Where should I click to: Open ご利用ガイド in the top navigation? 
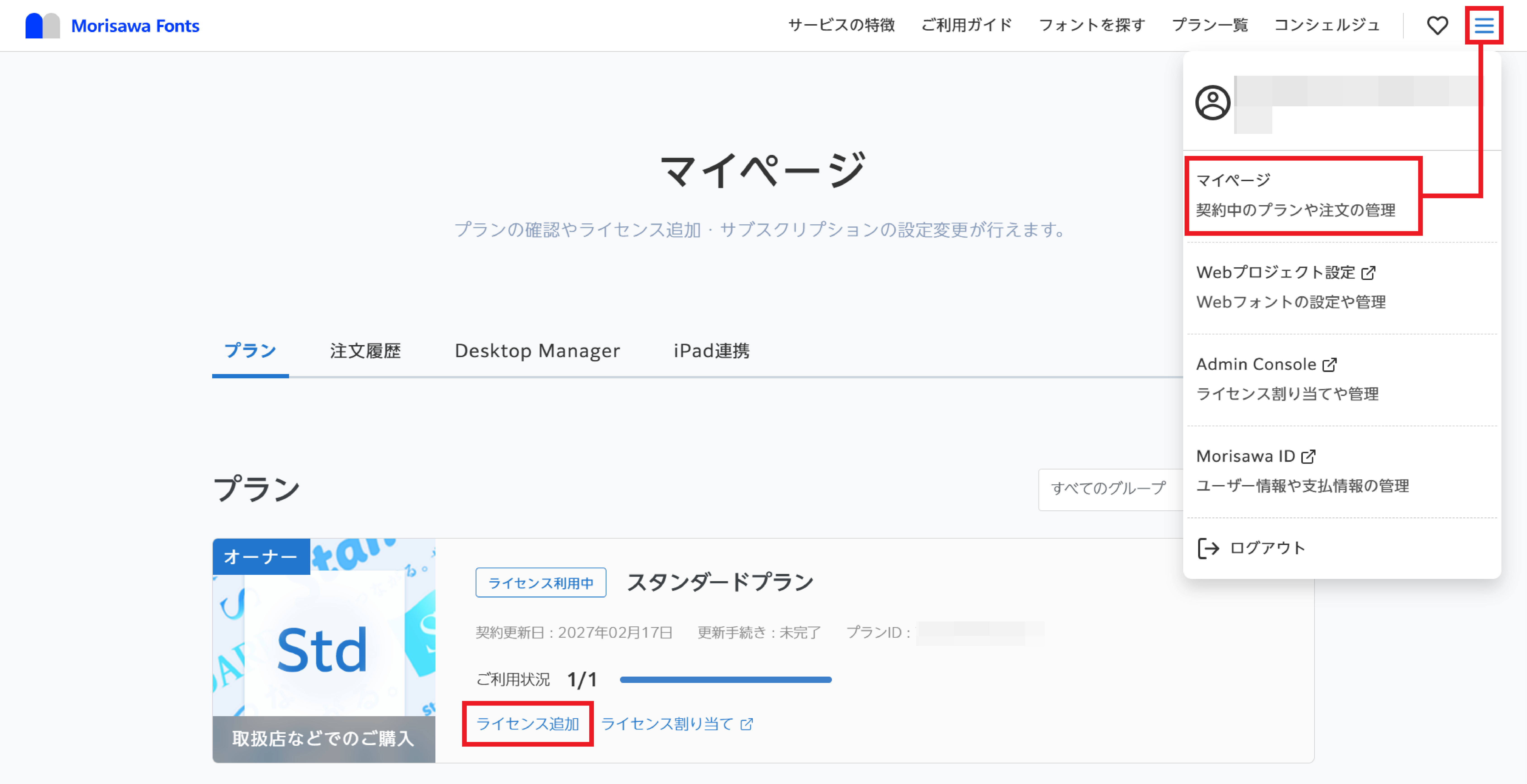(966, 25)
